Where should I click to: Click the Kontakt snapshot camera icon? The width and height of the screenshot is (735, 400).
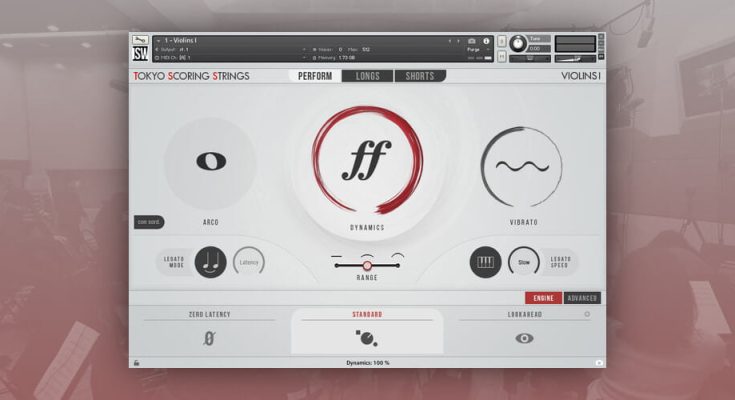(x=472, y=41)
